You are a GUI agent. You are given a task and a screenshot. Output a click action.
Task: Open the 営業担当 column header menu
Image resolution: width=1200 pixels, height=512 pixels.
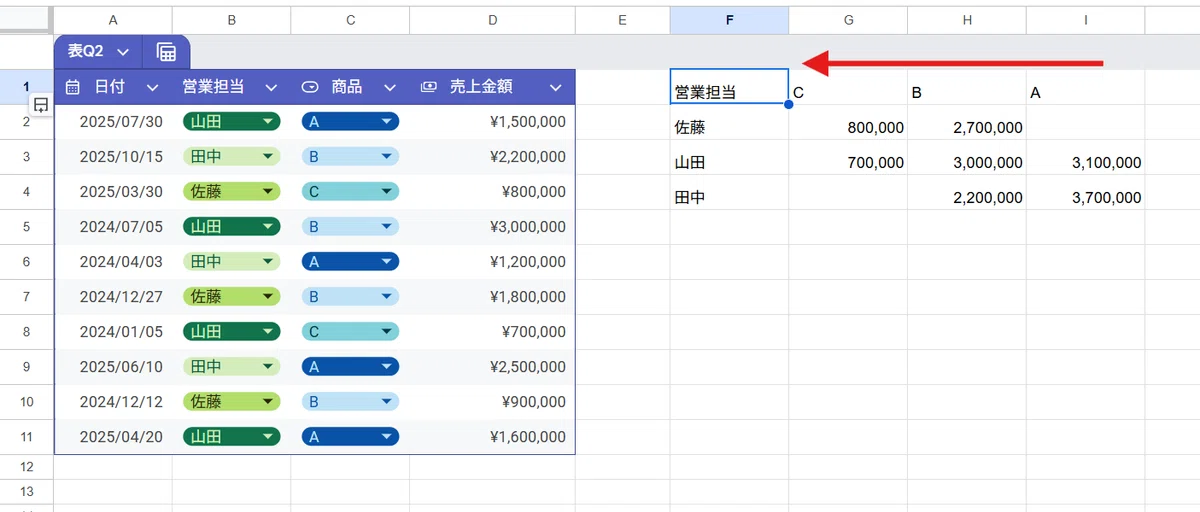[x=272, y=87]
